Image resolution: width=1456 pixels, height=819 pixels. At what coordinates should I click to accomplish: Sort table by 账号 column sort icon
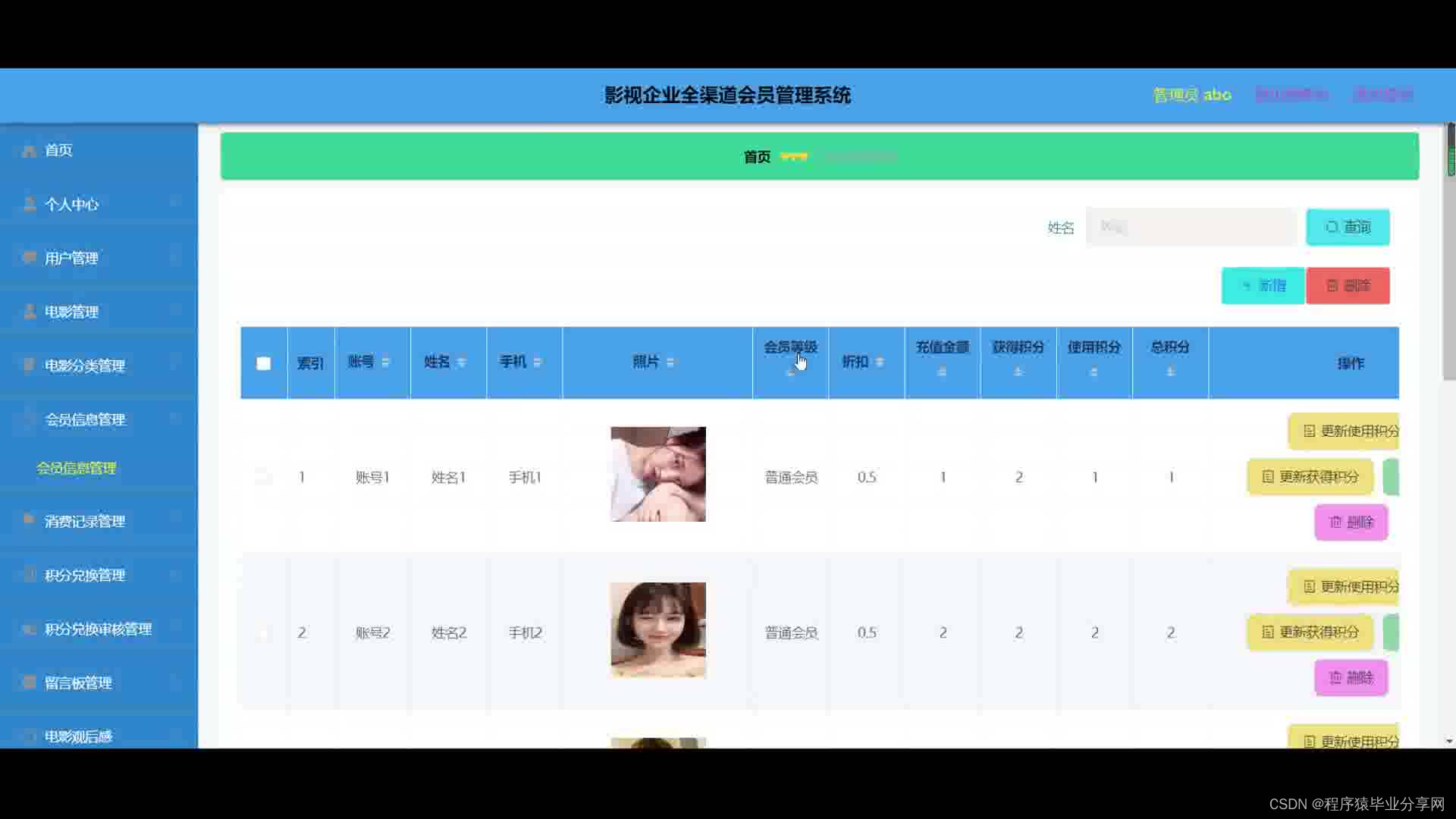(x=385, y=362)
